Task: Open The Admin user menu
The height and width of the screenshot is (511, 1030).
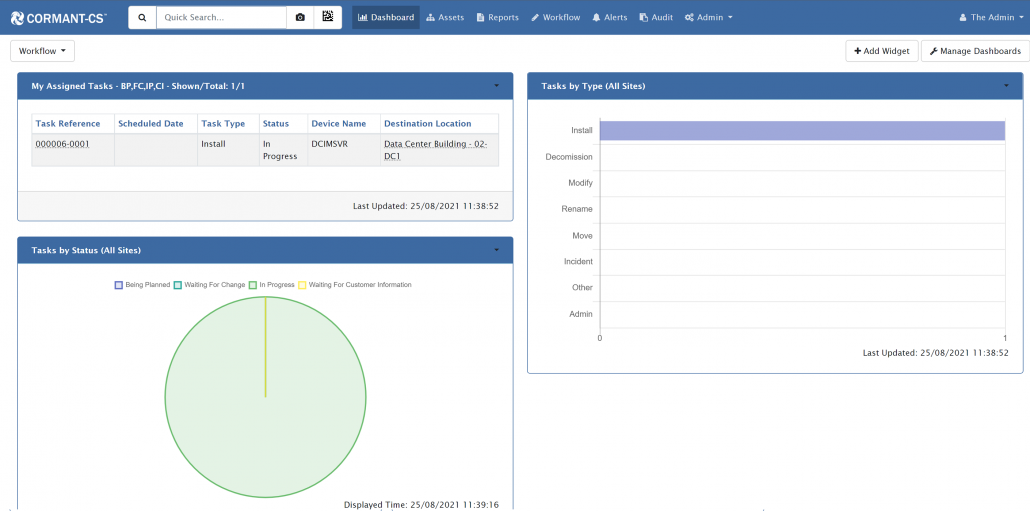Action: point(991,17)
